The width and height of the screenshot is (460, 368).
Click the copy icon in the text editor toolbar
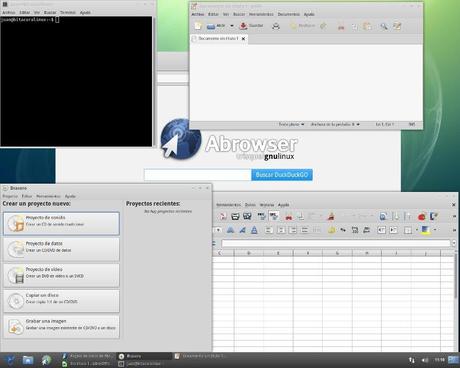355,26
